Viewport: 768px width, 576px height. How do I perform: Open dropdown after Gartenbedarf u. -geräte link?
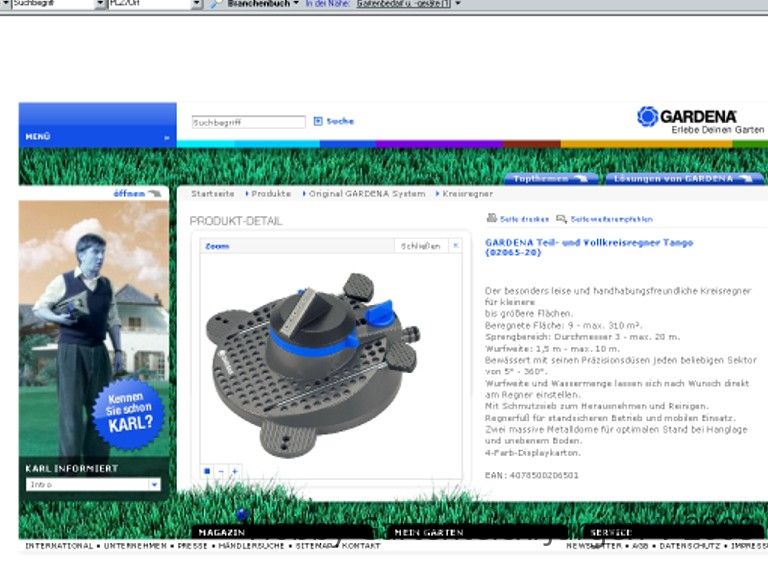click(458, 3)
